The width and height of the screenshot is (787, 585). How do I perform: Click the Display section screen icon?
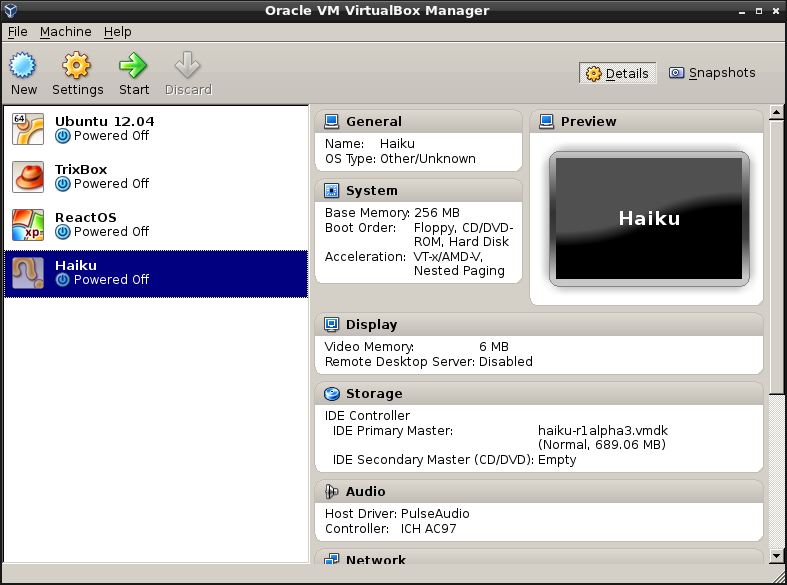click(331, 325)
